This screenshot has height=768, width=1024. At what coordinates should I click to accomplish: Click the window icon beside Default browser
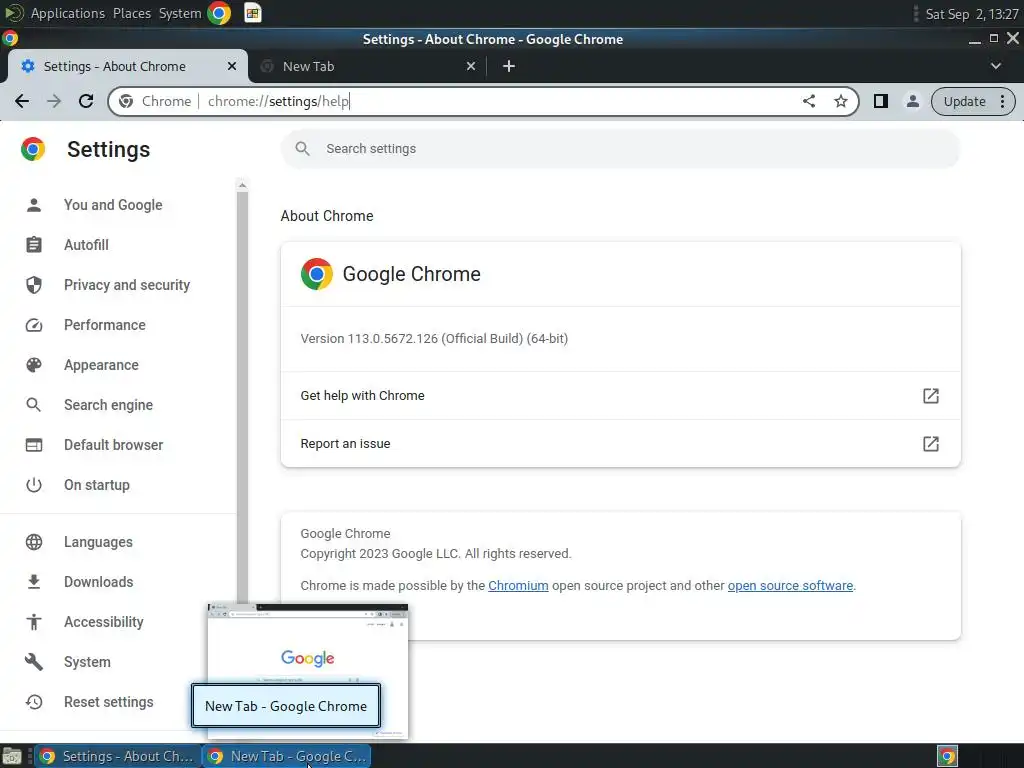click(x=34, y=445)
